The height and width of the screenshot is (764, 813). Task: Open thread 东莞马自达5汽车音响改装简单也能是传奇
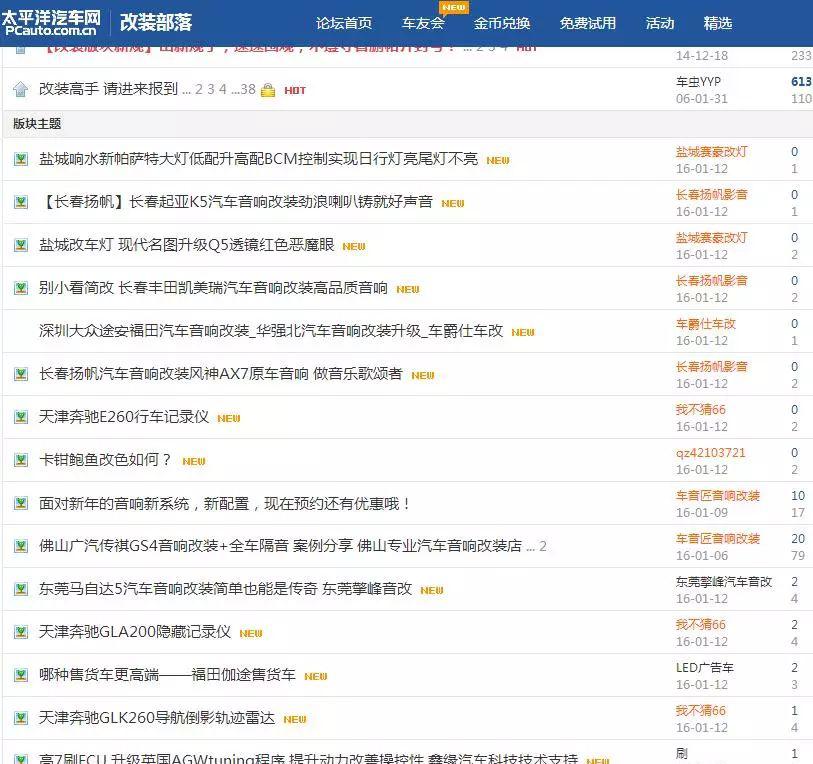coord(226,589)
